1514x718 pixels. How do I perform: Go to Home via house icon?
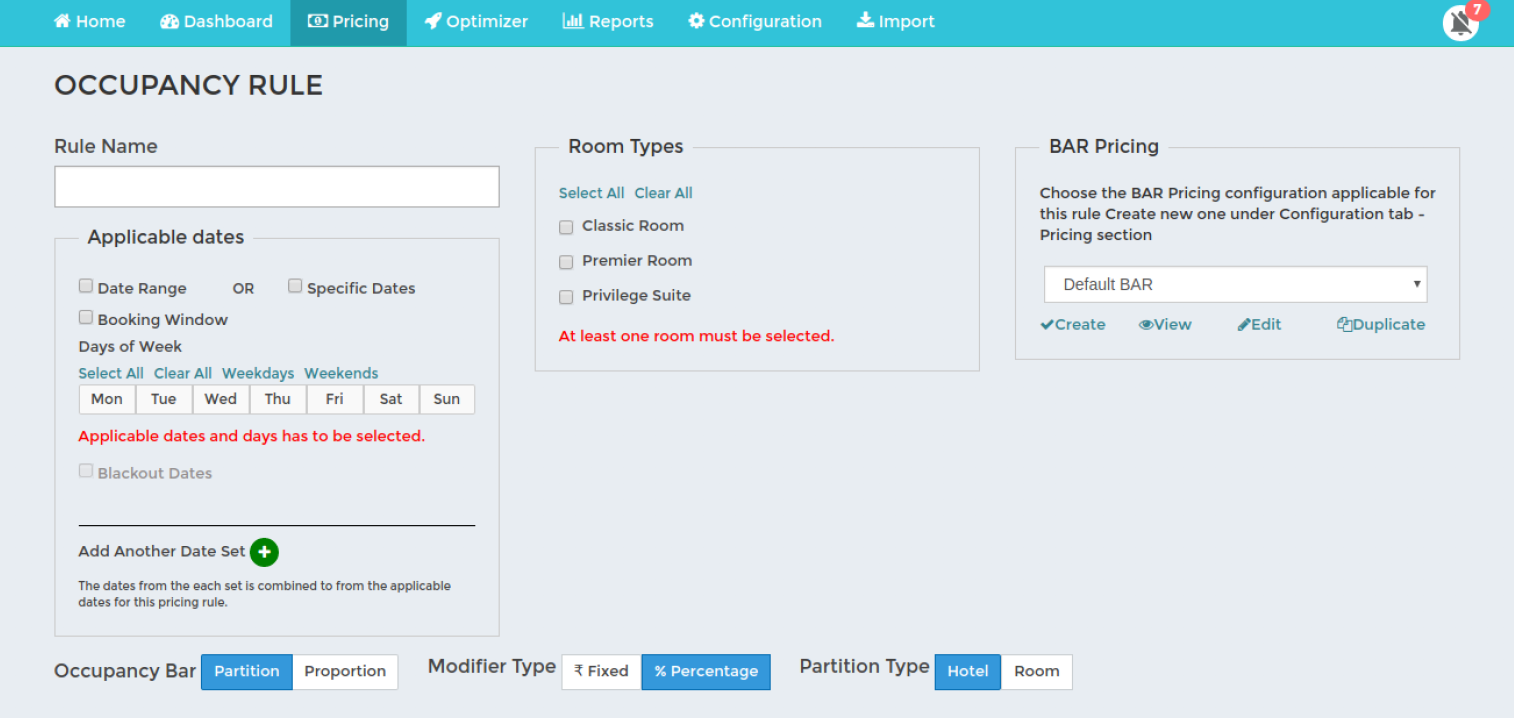(x=89, y=21)
